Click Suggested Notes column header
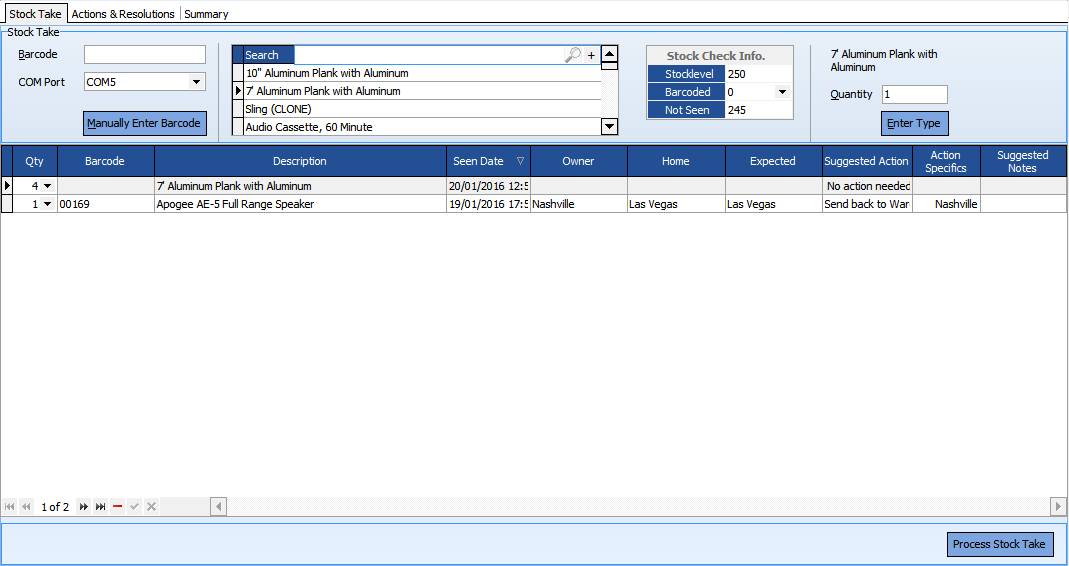Image resolution: width=1069 pixels, height=566 pixels. [x=1023, y=161]
